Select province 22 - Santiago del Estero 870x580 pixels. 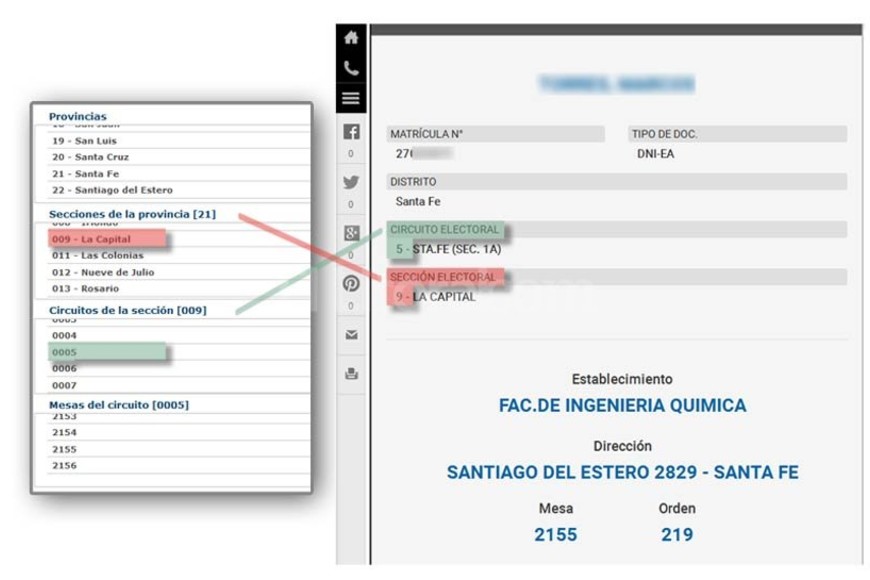[112, 190]
